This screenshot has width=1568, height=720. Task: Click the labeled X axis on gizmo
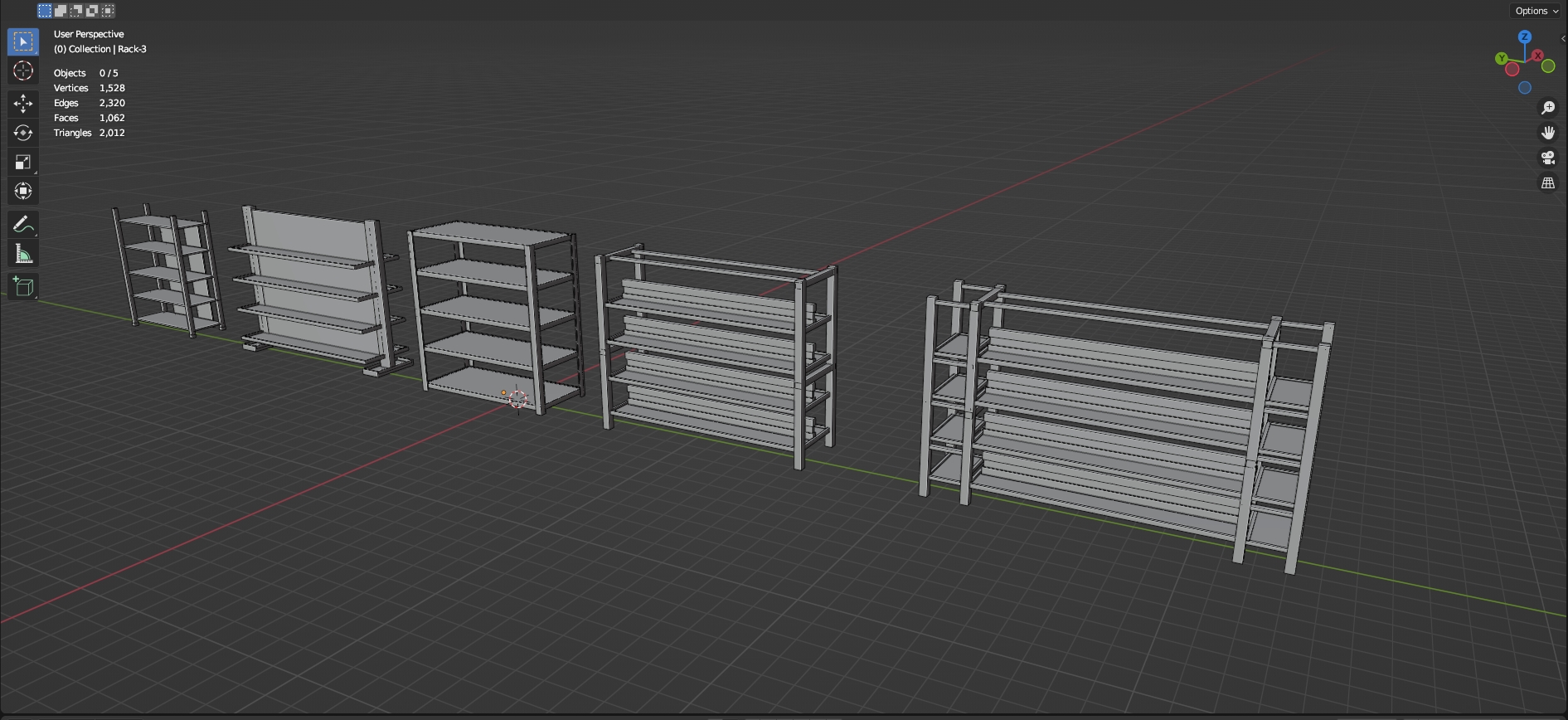(1537, 56)
